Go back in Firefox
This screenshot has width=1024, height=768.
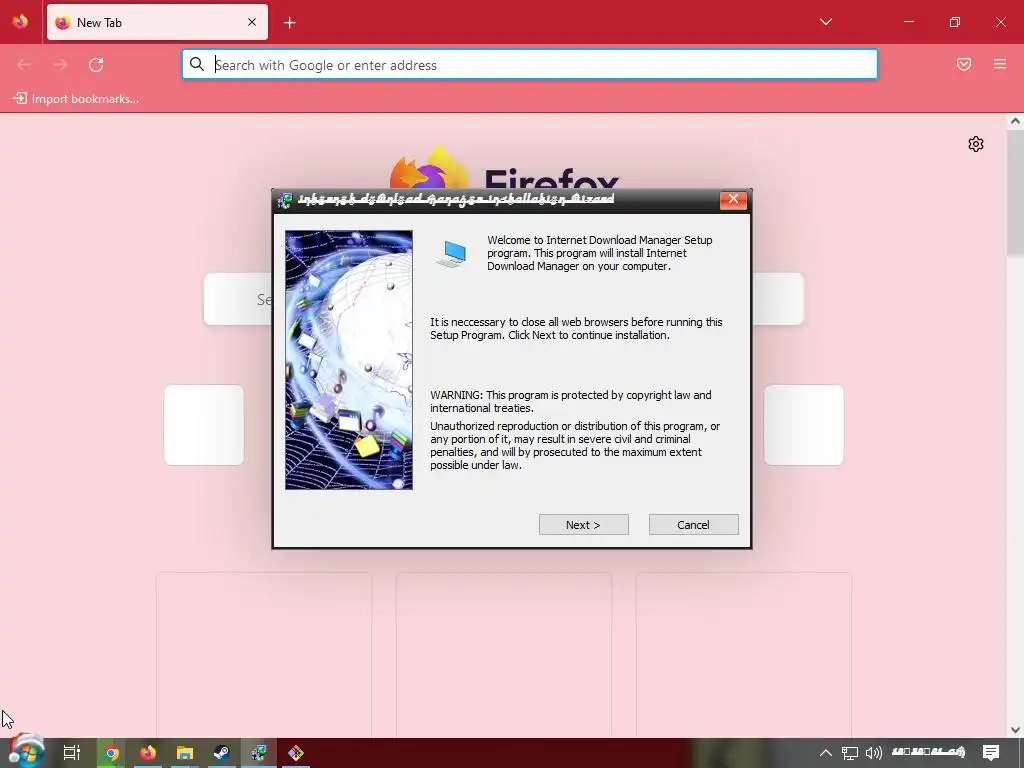(x=24, y=65)
